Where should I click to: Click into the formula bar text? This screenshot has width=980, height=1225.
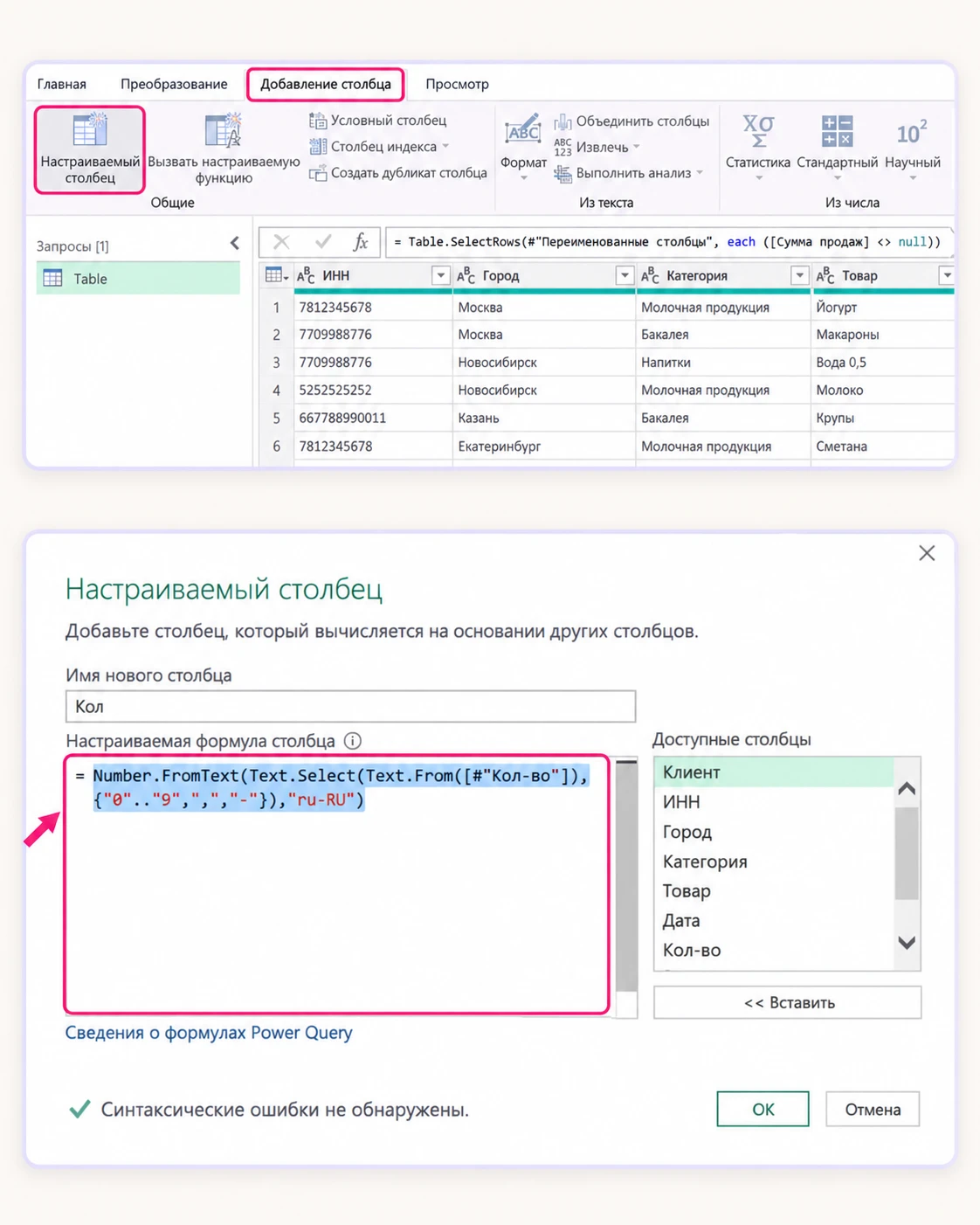coord(667,242)
